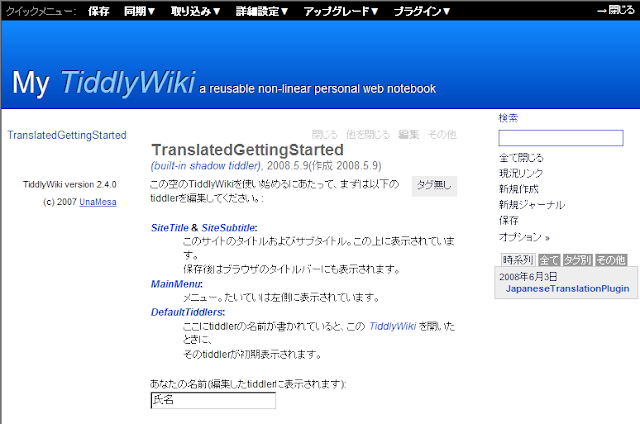Expand the 詳細設定 dropdown menu
Viewport: 640px width, 424px height.
(x=262, y=11)
